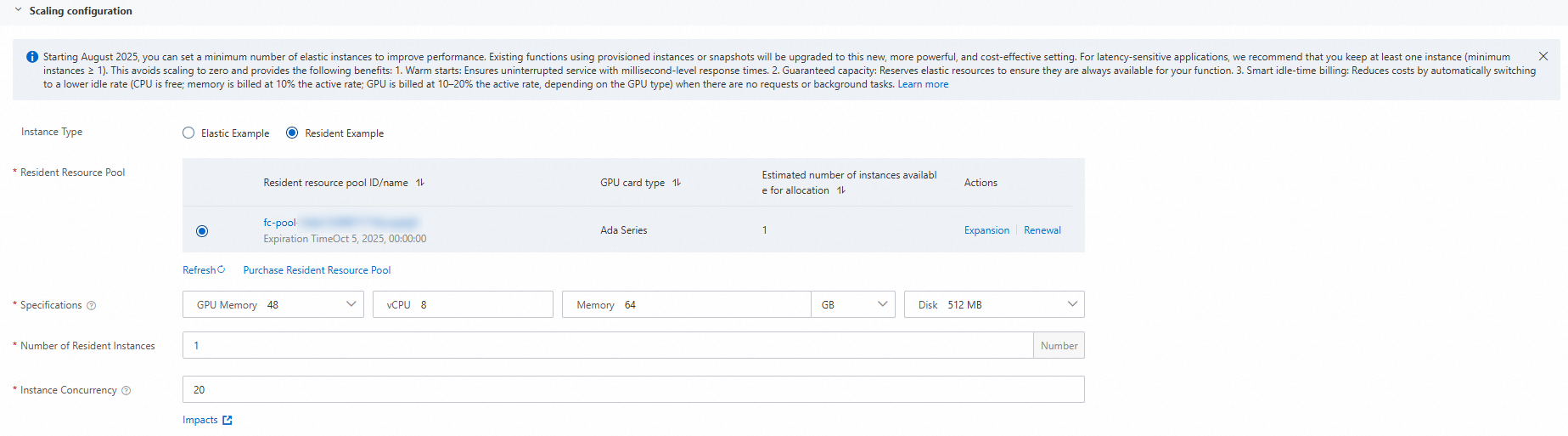The height and width of the screenshot is (436, 1568).
Task: Sort by estimated available instances column
Action: [841, 190]
